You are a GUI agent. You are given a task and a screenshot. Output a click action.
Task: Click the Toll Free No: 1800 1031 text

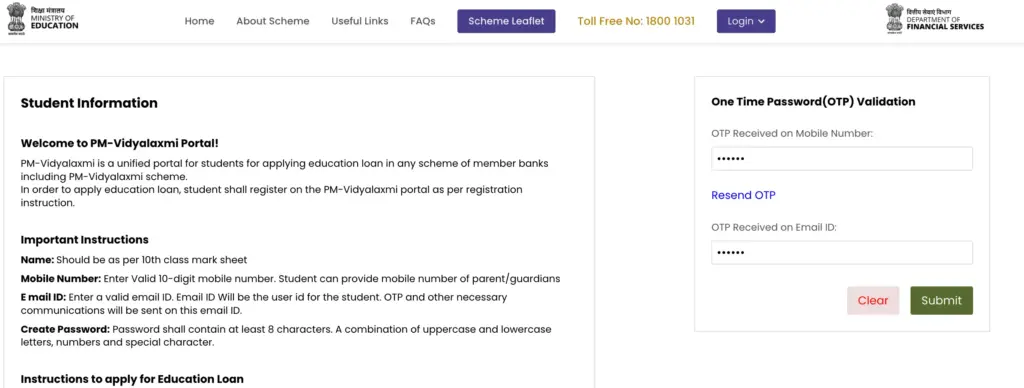[636, 21]
